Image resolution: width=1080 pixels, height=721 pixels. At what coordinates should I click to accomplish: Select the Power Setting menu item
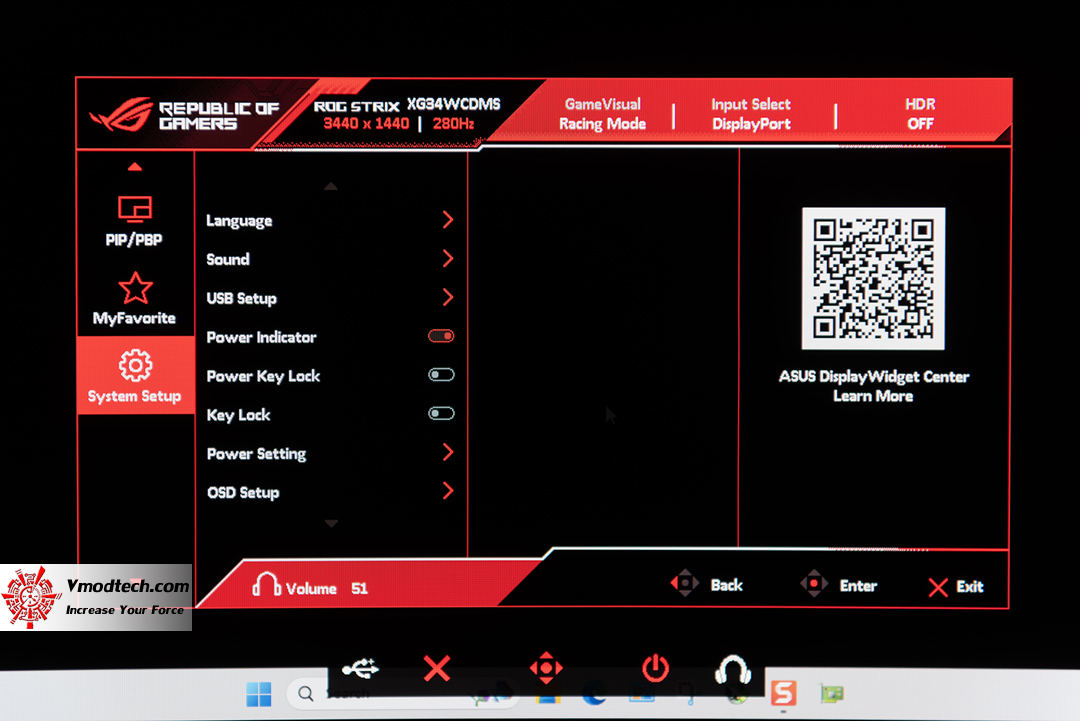coord(256,454)
